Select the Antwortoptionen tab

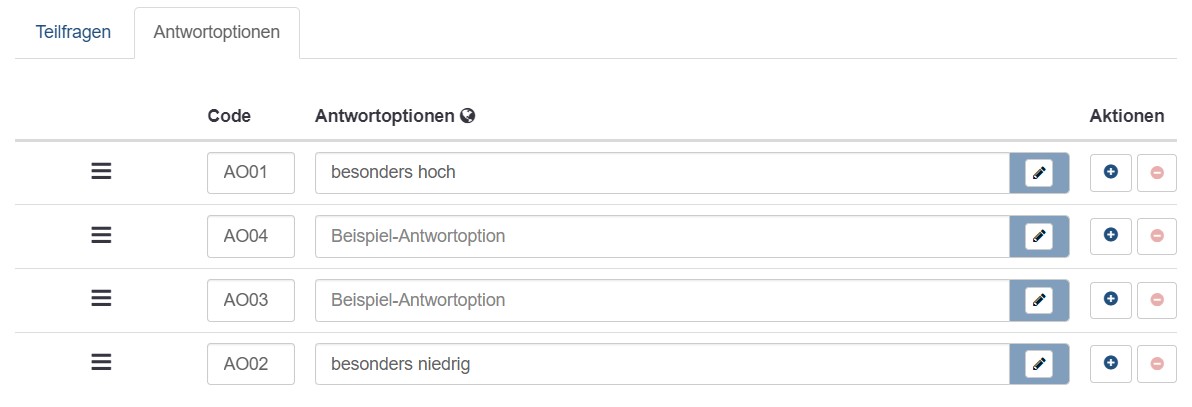[x=216, y=31]
